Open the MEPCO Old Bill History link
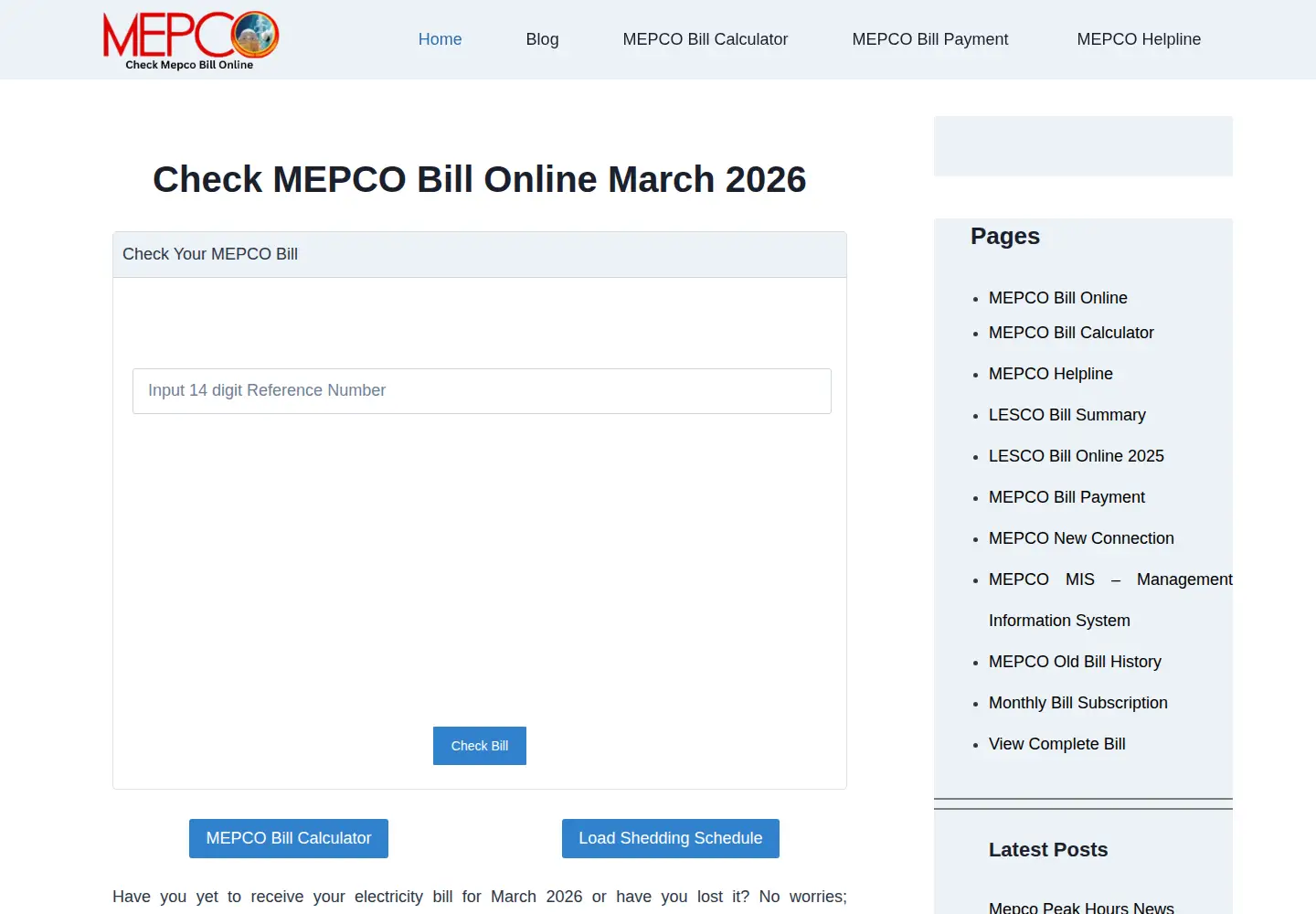The height and width of the screenshot is (914, 1316). coord(1075,662)
